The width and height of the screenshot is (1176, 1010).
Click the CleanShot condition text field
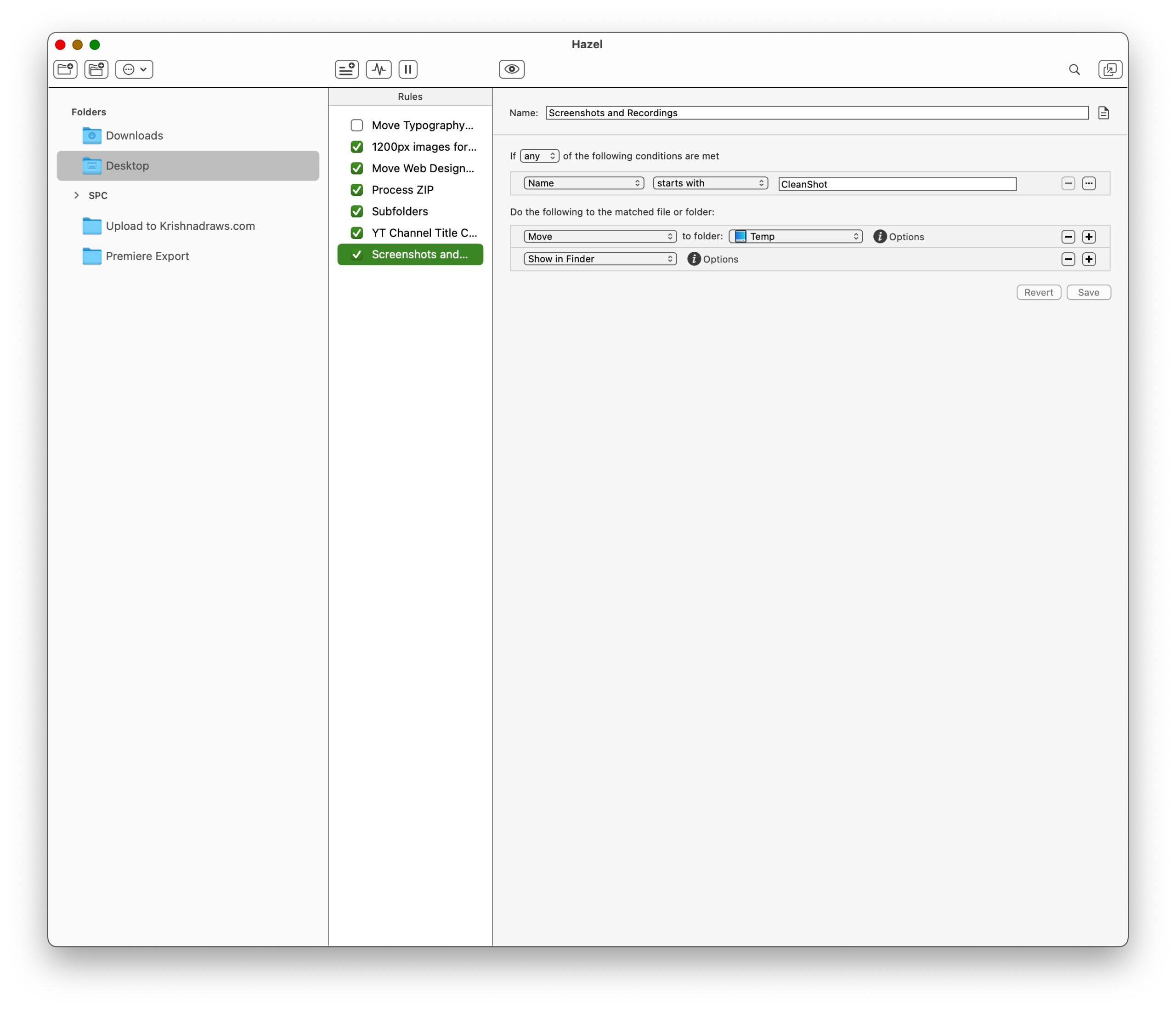pos(896,184)
